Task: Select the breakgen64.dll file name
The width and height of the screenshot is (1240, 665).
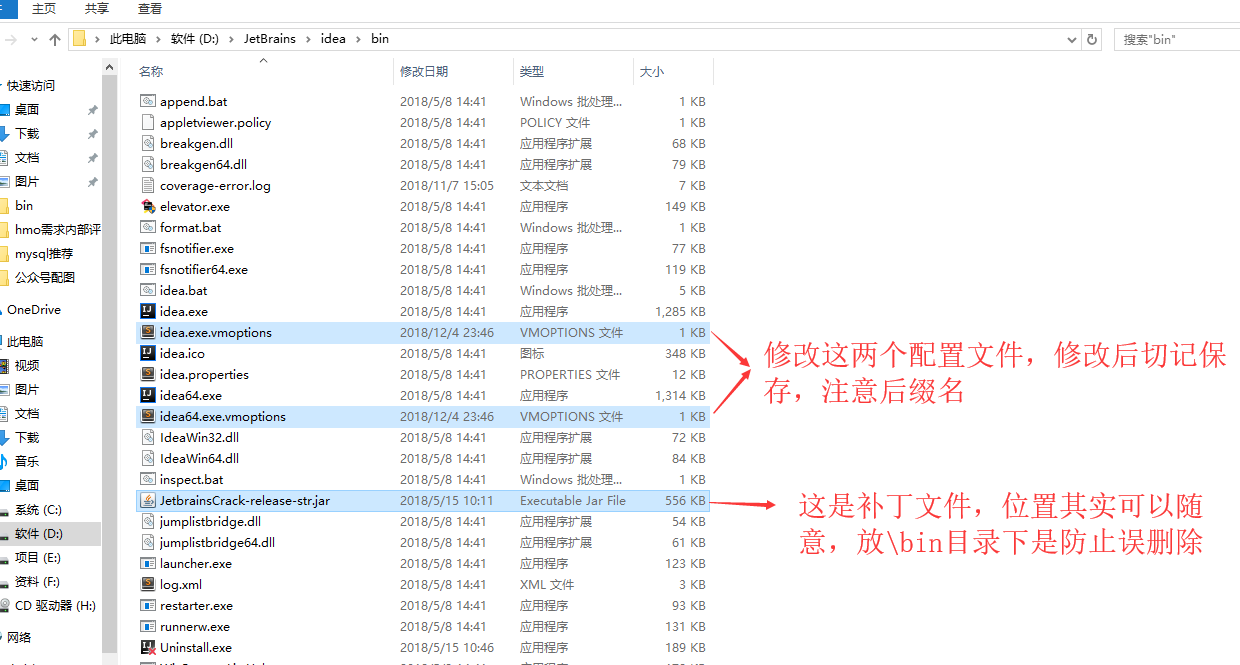Action: [x=203, y=164]
